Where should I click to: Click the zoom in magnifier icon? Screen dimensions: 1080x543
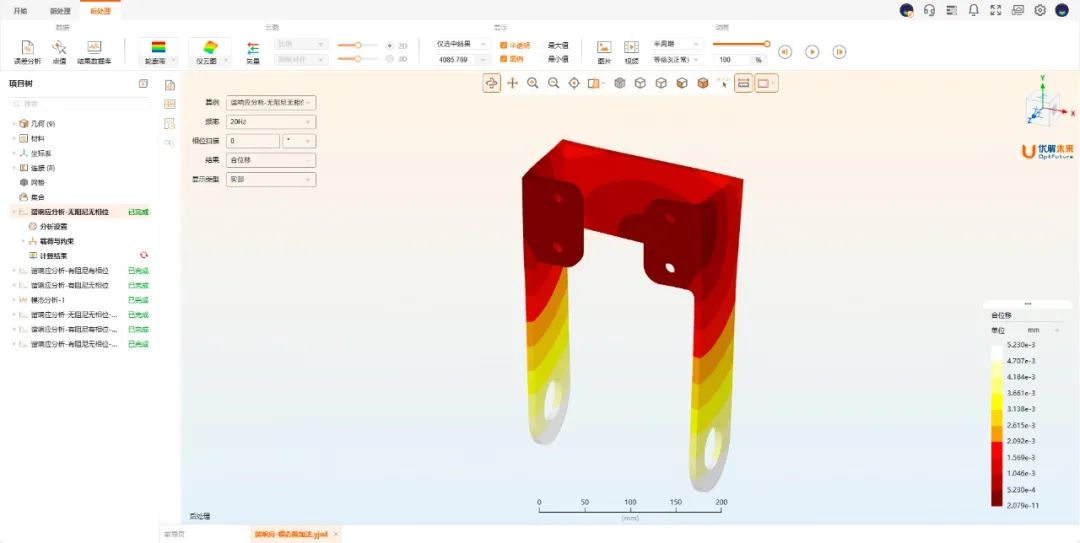pos(533,83)
